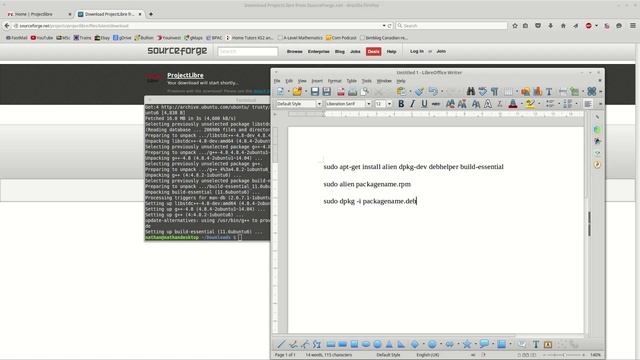640x360 pixels.
Task: Open the Insert menu in Writer
Action: 317,81
